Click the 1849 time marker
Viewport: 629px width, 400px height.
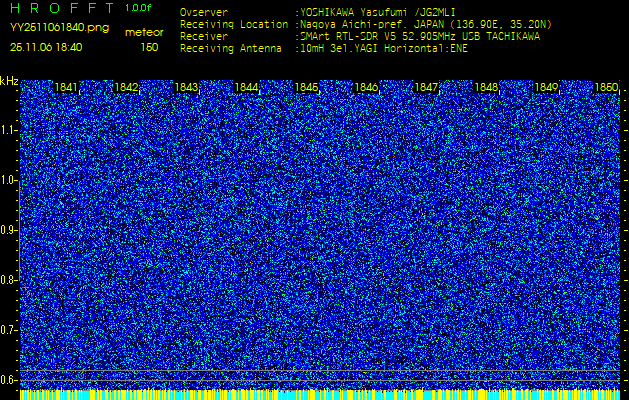(546, 87)
